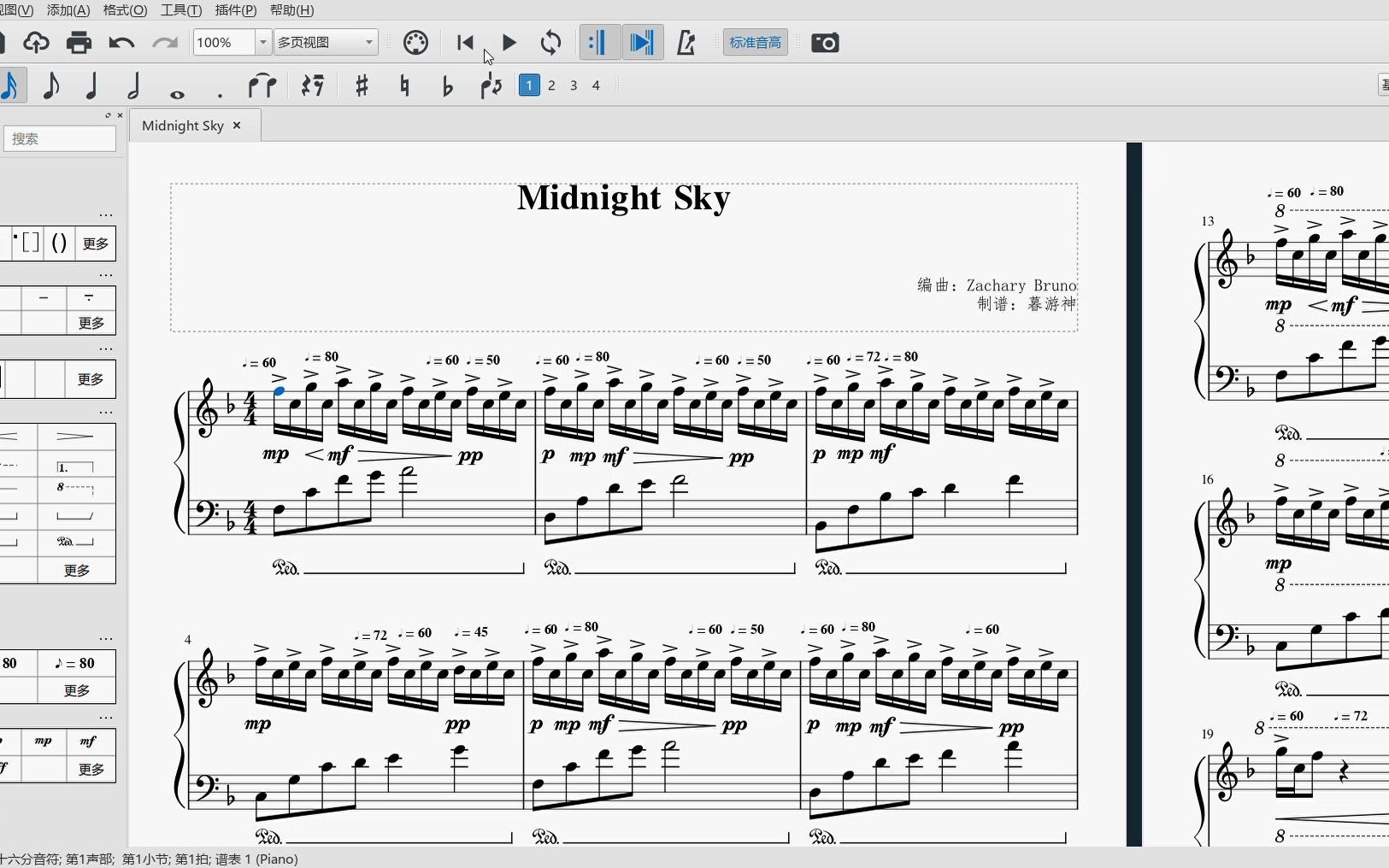Apply the sharp accidental
This screenshot has width=1389, height=868.
tap(362, 85)
